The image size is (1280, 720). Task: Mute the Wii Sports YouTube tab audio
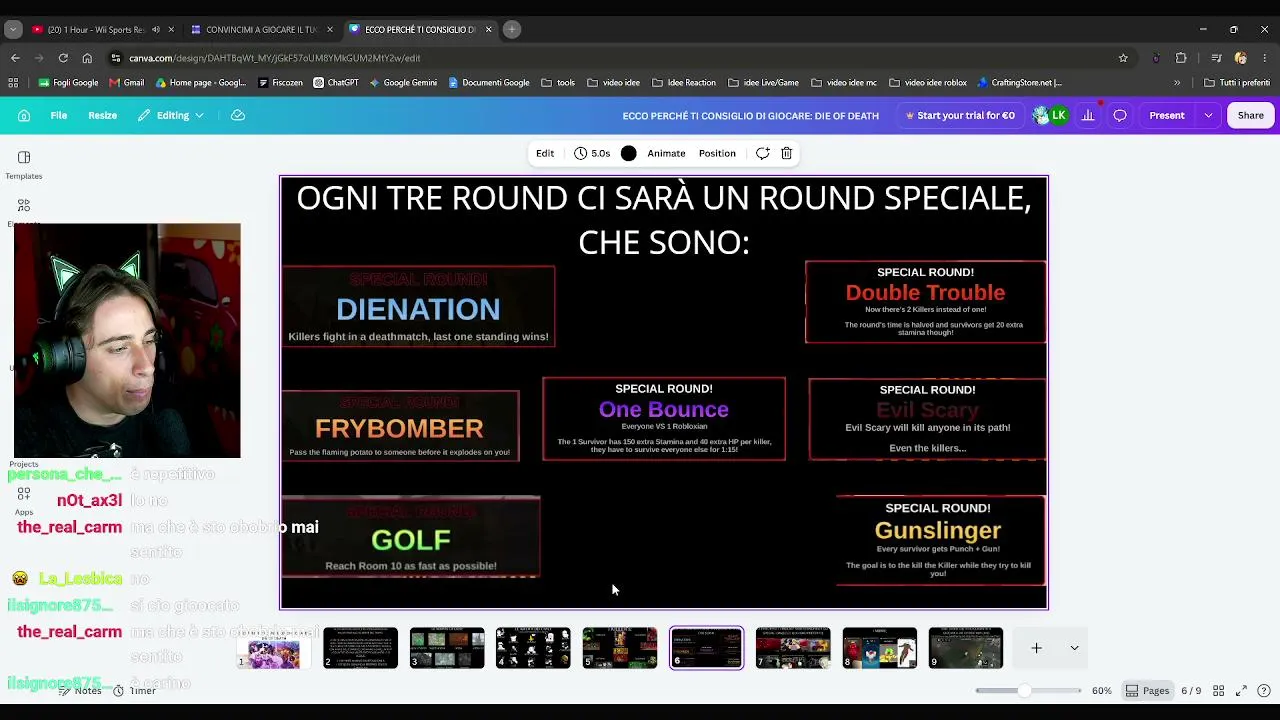155,30
